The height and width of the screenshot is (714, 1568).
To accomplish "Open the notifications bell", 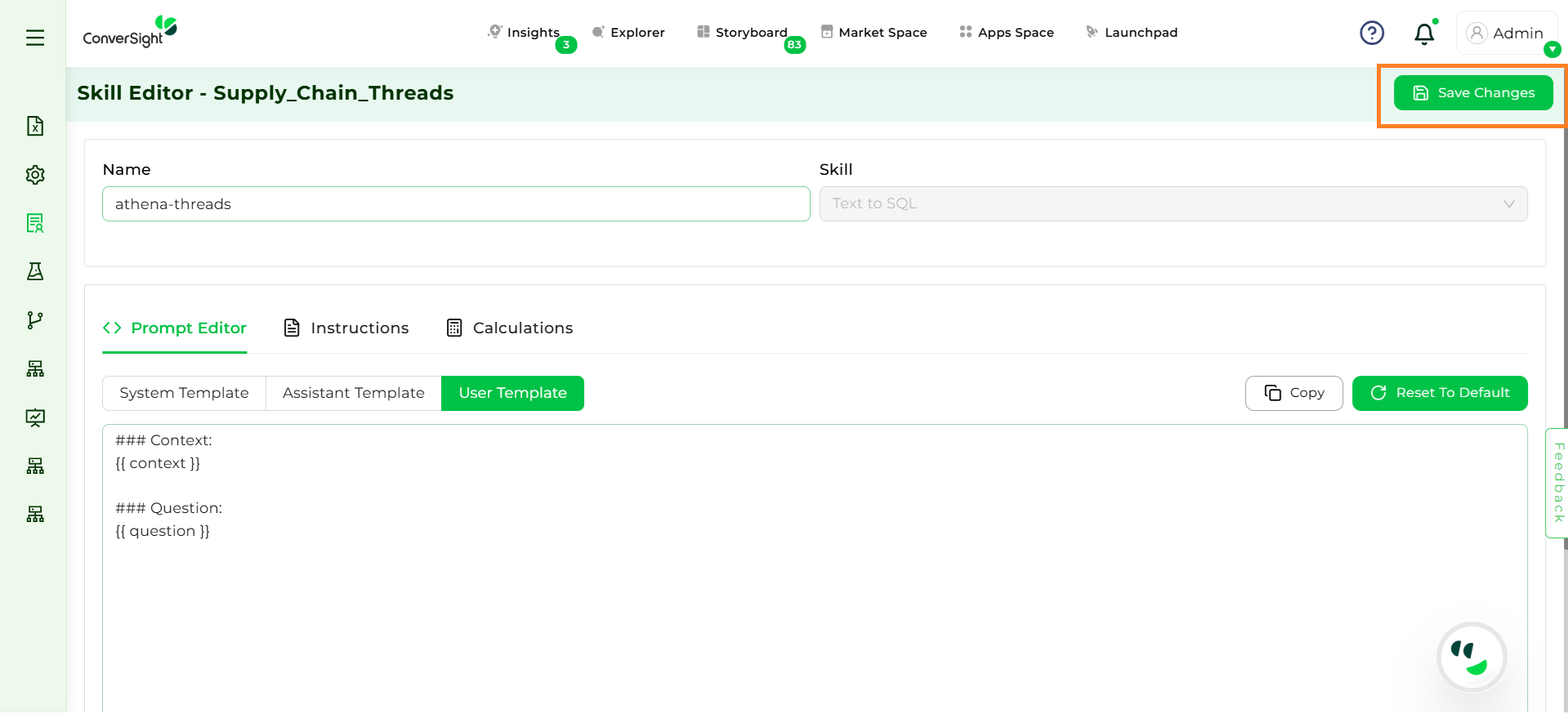I will click(x=1424, y=33).
